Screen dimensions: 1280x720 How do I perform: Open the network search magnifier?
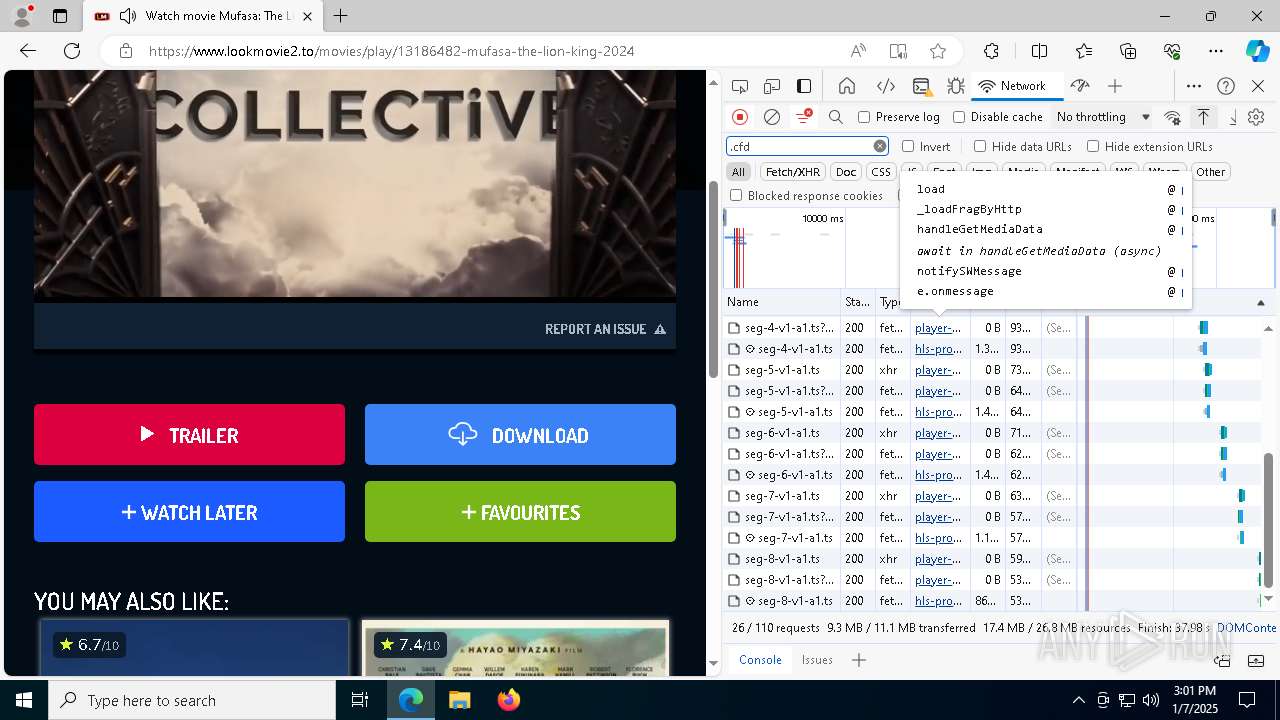(x=836, y=117)
